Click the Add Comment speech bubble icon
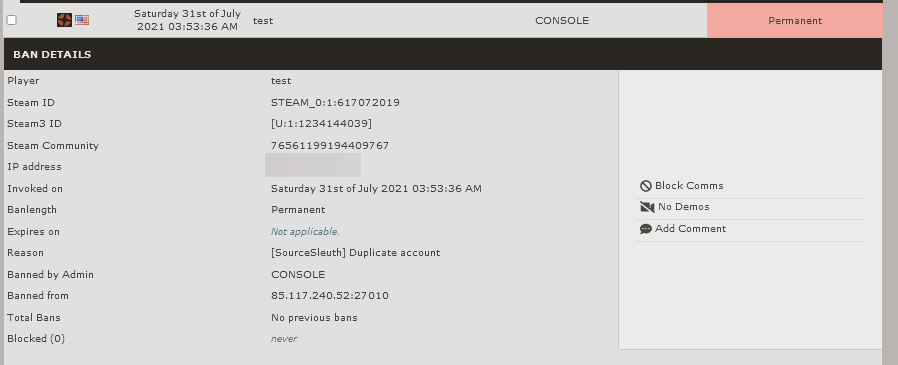This screenshot has width=898, height=365. [646, 229]
